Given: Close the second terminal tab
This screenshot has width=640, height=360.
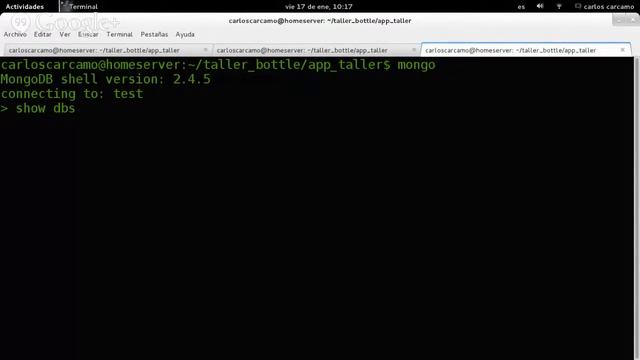Looking at the screenshot, I should pyautogui.click(x=414, y=50).
